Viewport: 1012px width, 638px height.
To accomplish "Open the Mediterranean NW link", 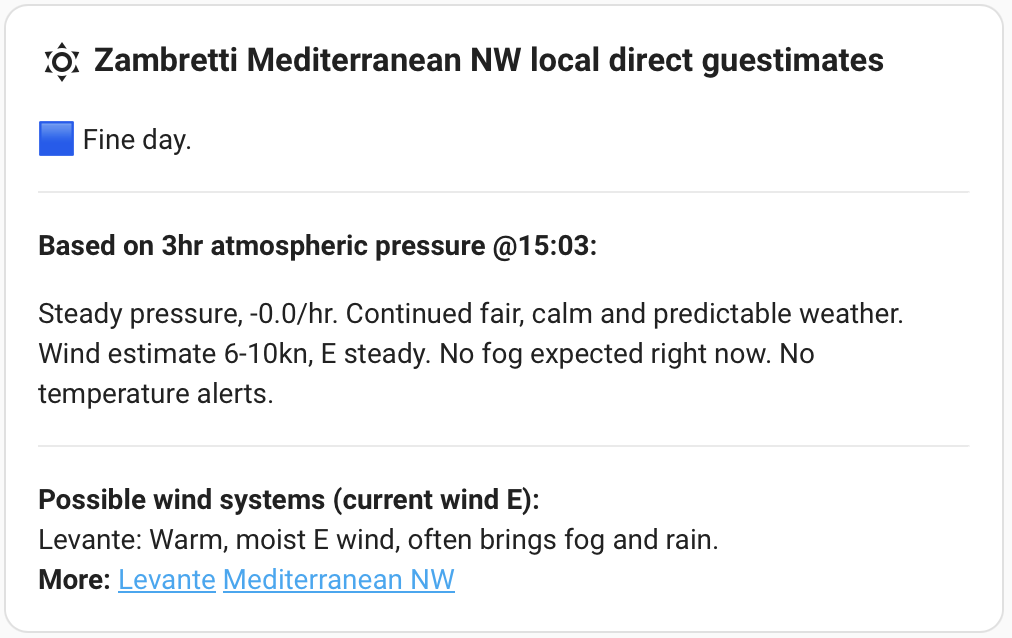I will pyautogui.click(x=339, y=579).
